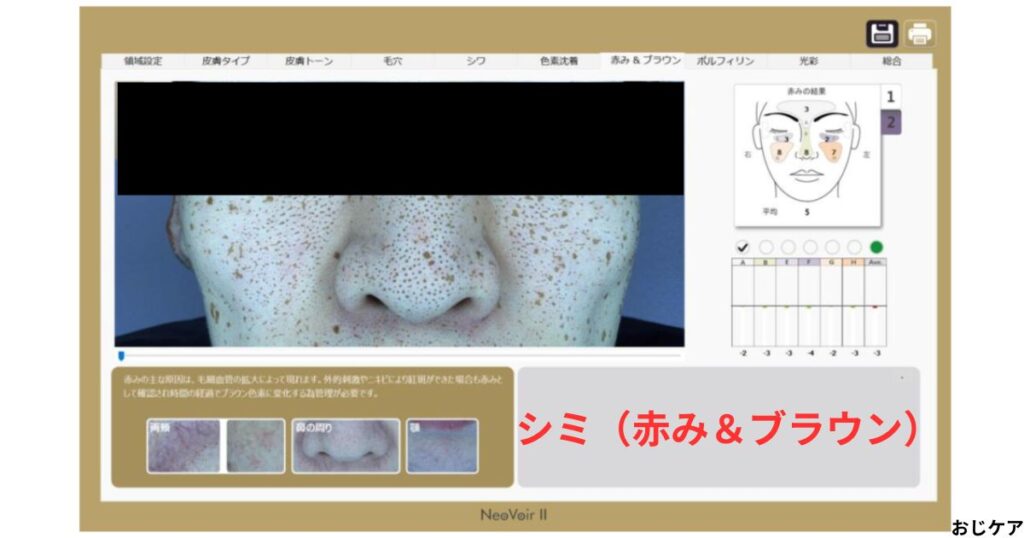The image size is (1024, 538).
Task: Toggle the green circle above Ave. column
Action: point(876,247)
